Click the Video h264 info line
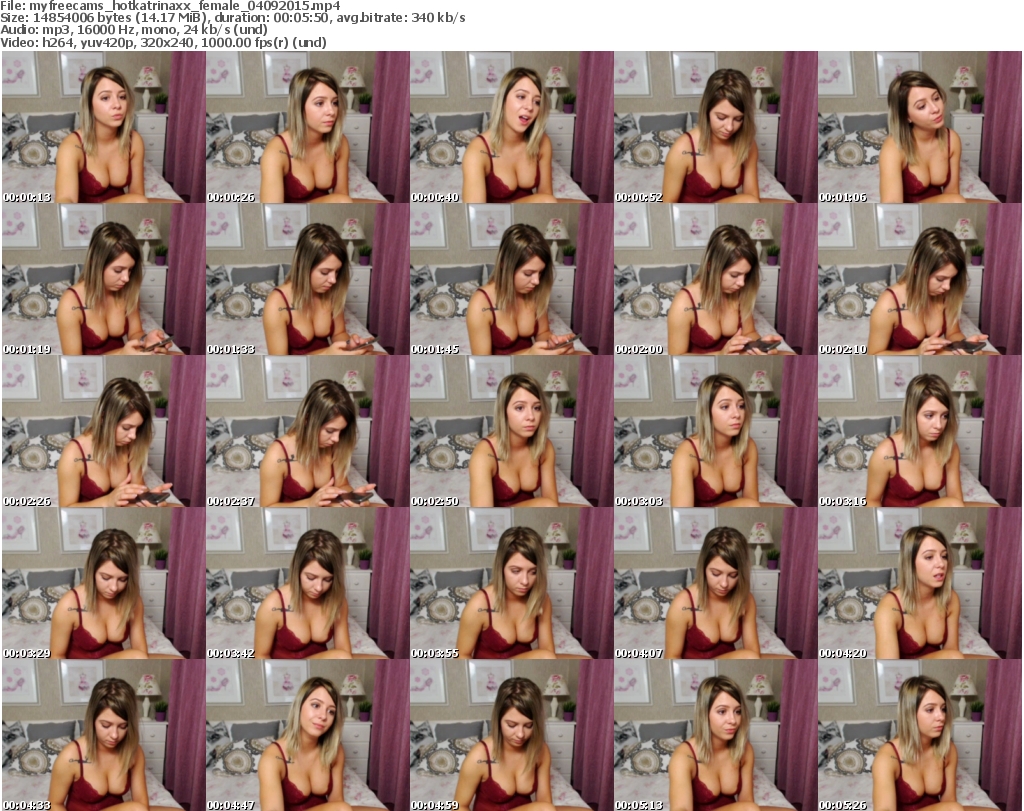This screenshot has width=1024, height=811. point(163,42)
